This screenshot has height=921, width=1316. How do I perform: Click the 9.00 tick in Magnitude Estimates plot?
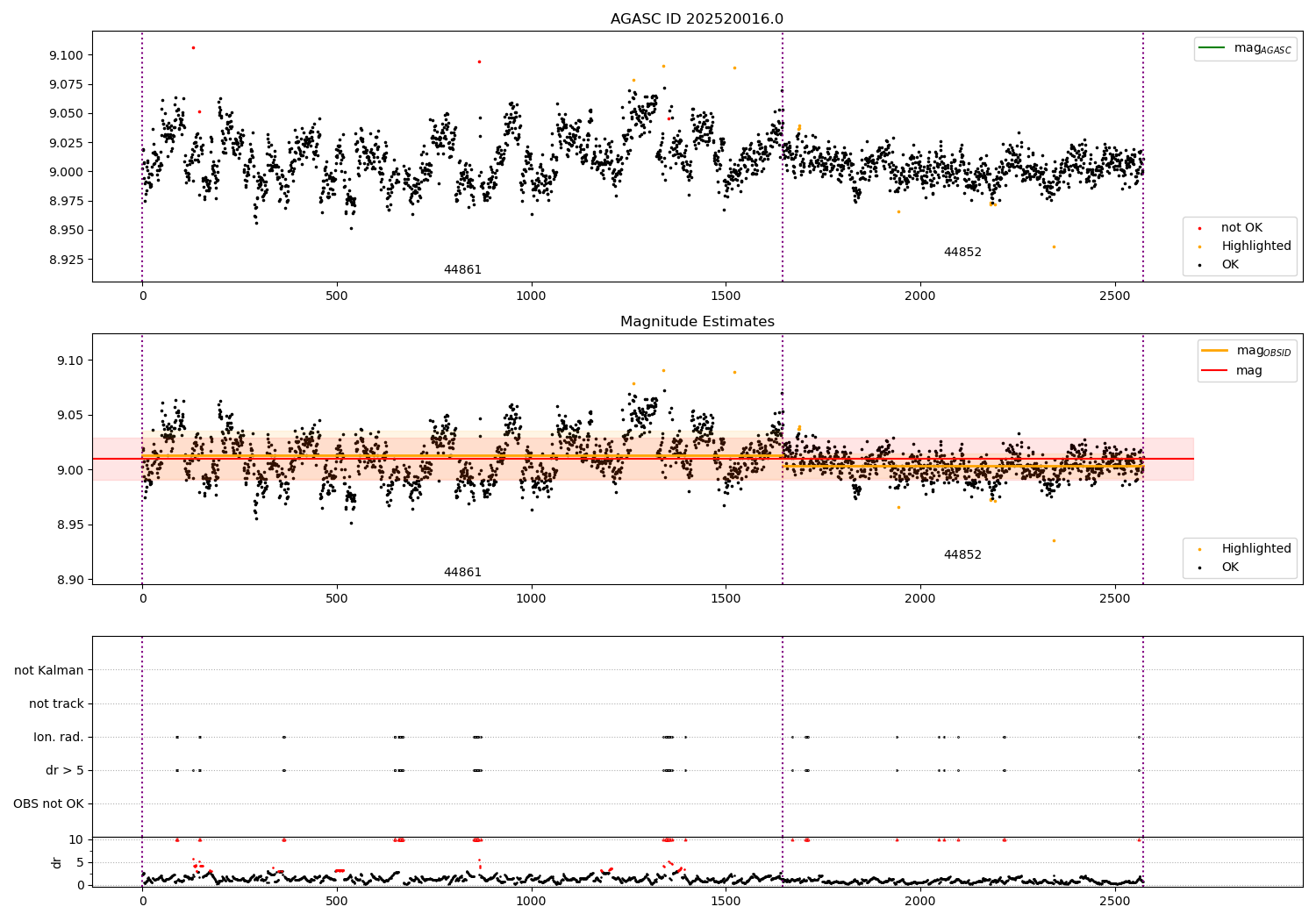coord(70,470)
